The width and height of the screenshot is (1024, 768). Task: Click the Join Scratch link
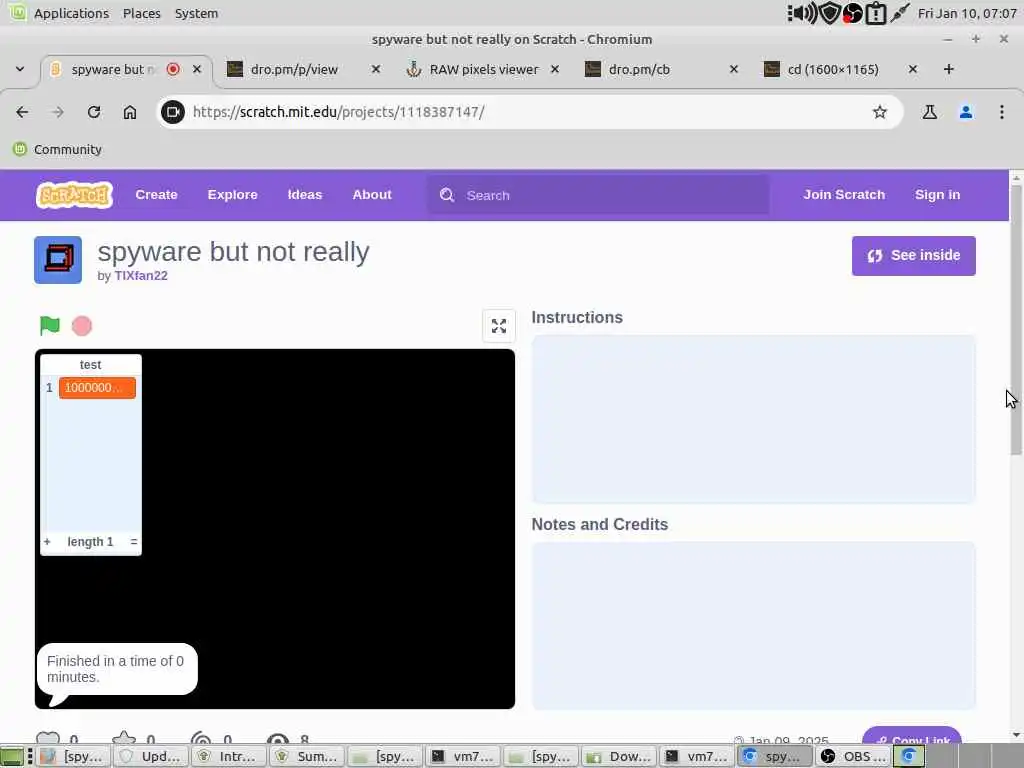point(844,195)
